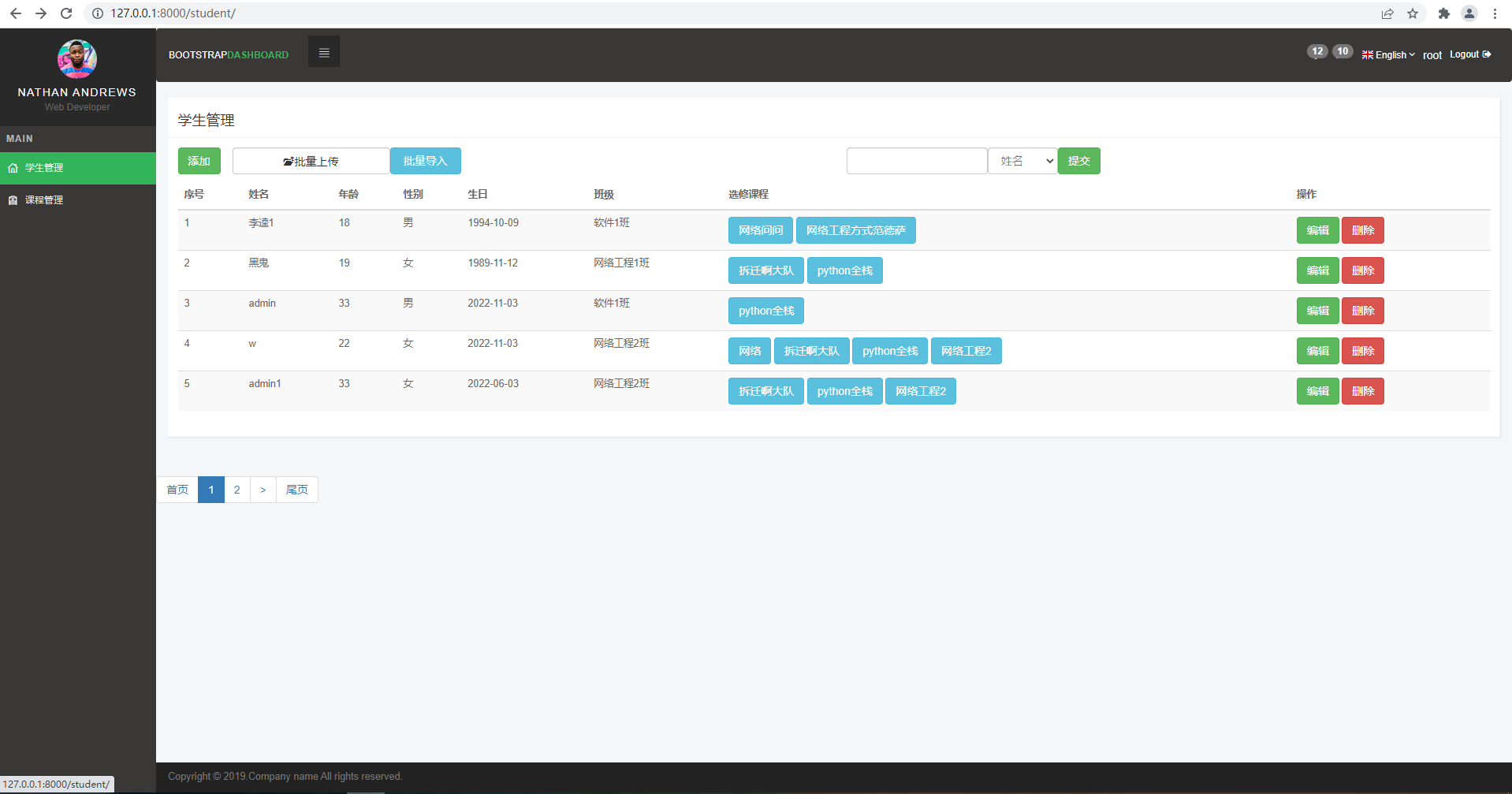Click python全栈 tag in admin row

pyautogui.click(x=766, y=311)
